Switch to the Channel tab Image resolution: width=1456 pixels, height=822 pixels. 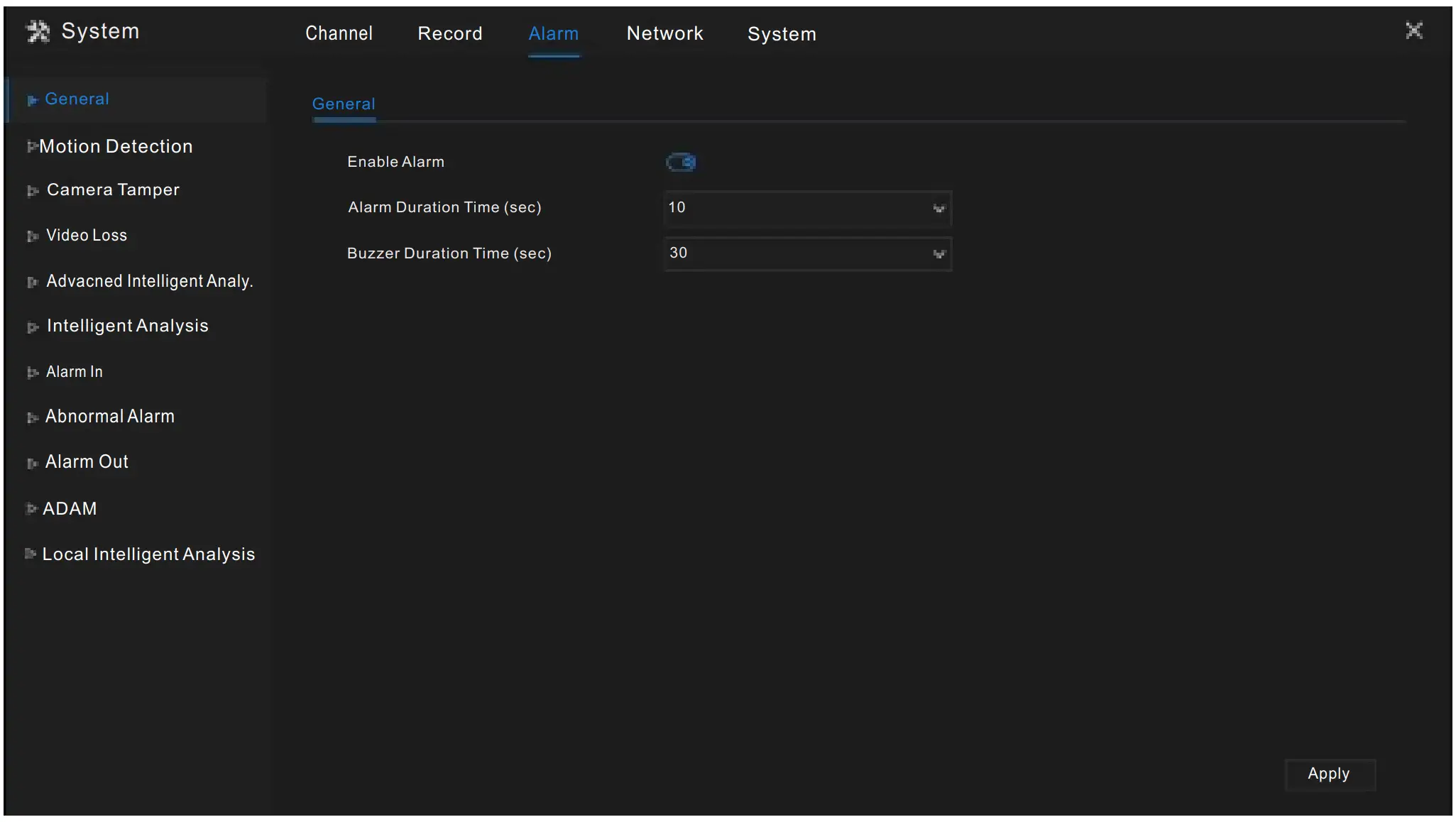coord(339,33)
